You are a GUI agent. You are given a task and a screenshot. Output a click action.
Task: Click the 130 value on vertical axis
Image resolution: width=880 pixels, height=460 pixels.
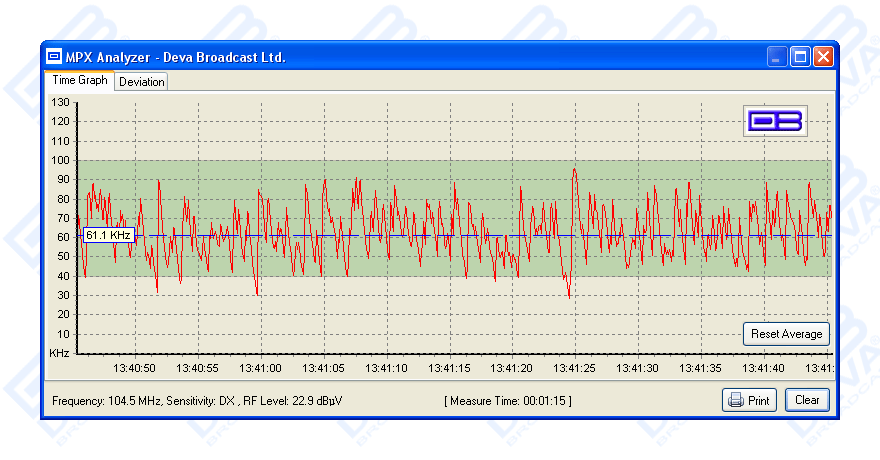60,102
